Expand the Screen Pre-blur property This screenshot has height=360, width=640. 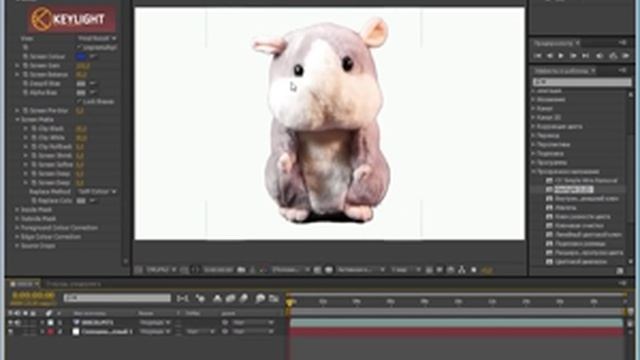point(17,111)
